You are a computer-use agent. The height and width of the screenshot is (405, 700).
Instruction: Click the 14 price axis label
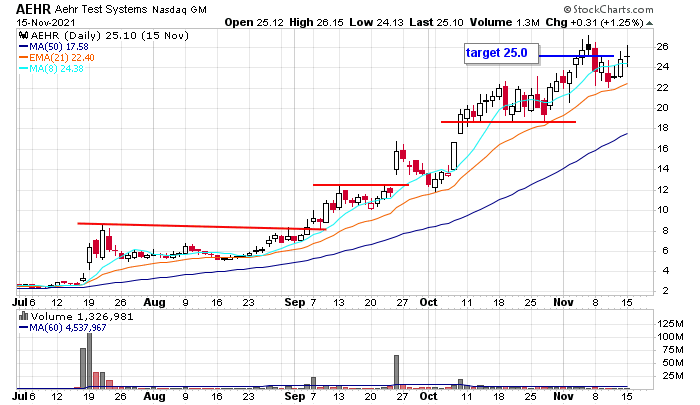click(x=662, y=169)
